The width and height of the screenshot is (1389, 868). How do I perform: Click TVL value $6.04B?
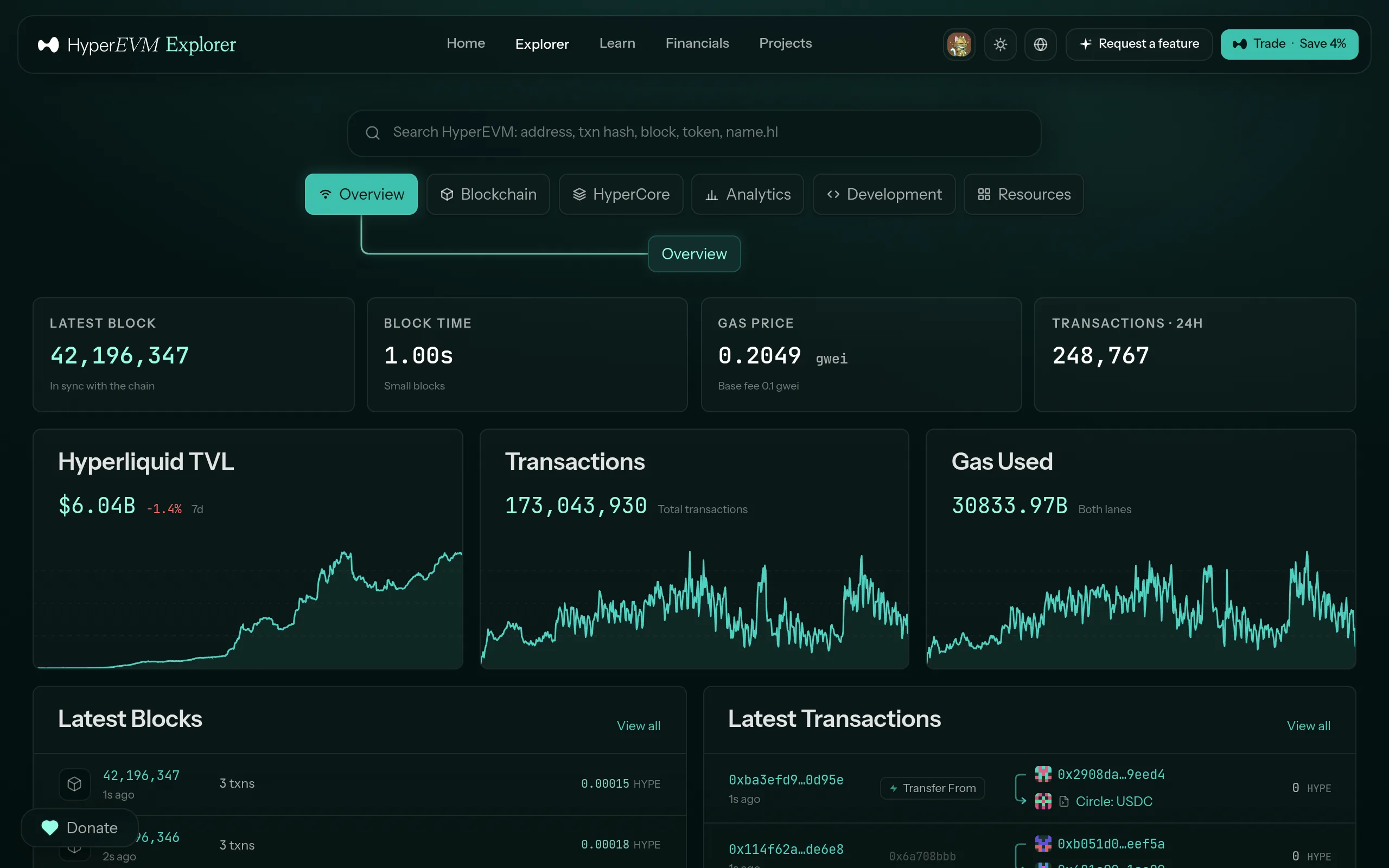[x=97, y=506]
